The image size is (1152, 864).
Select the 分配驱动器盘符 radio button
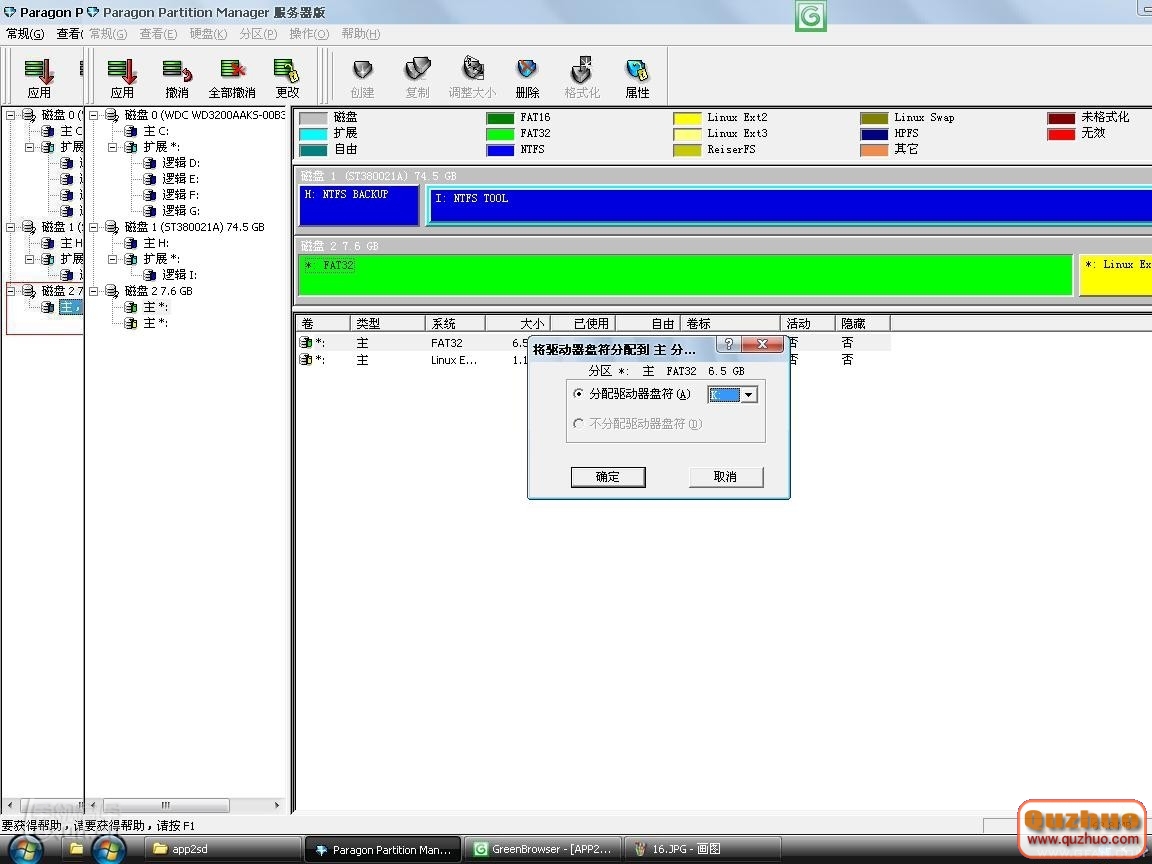tap(578, 395)
